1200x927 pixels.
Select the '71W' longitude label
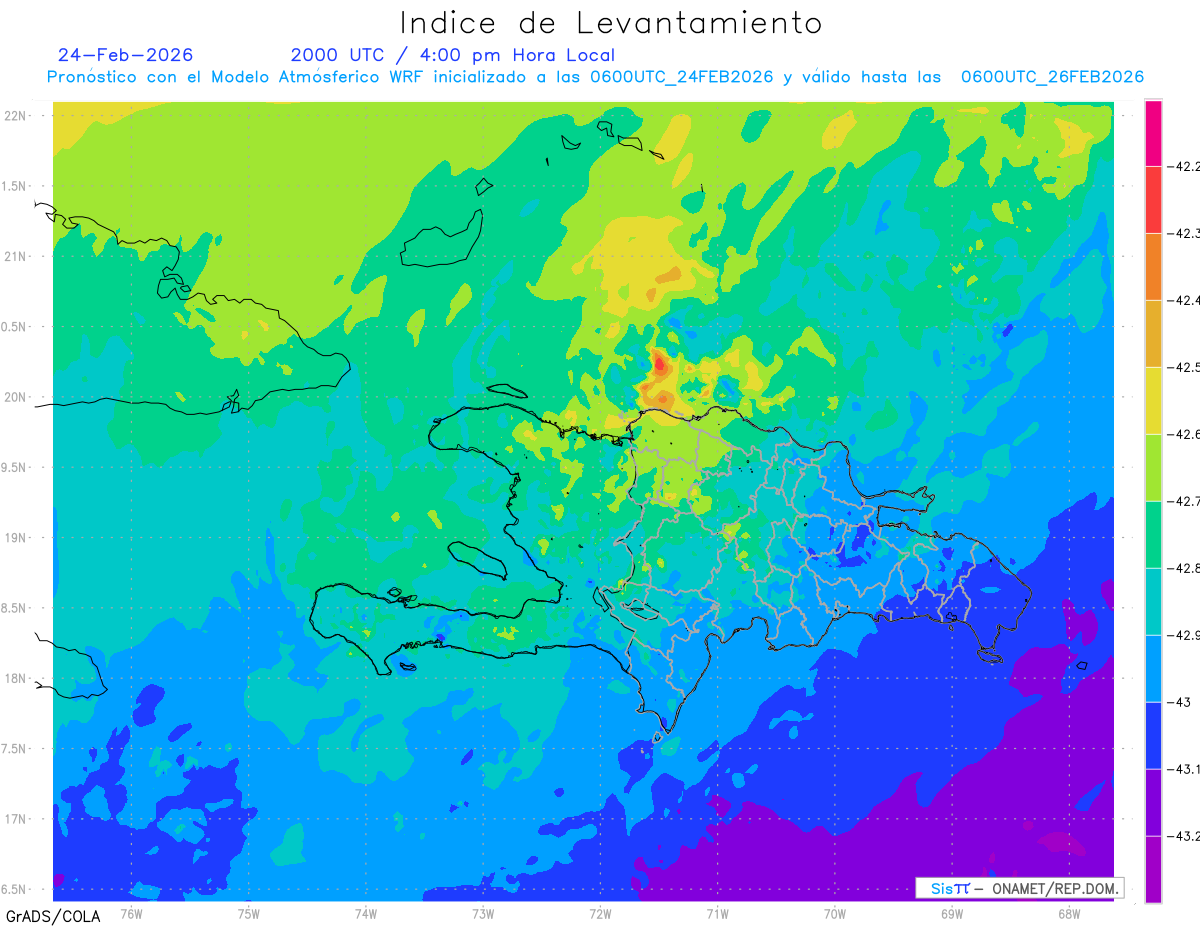click(x=717, y=912)
